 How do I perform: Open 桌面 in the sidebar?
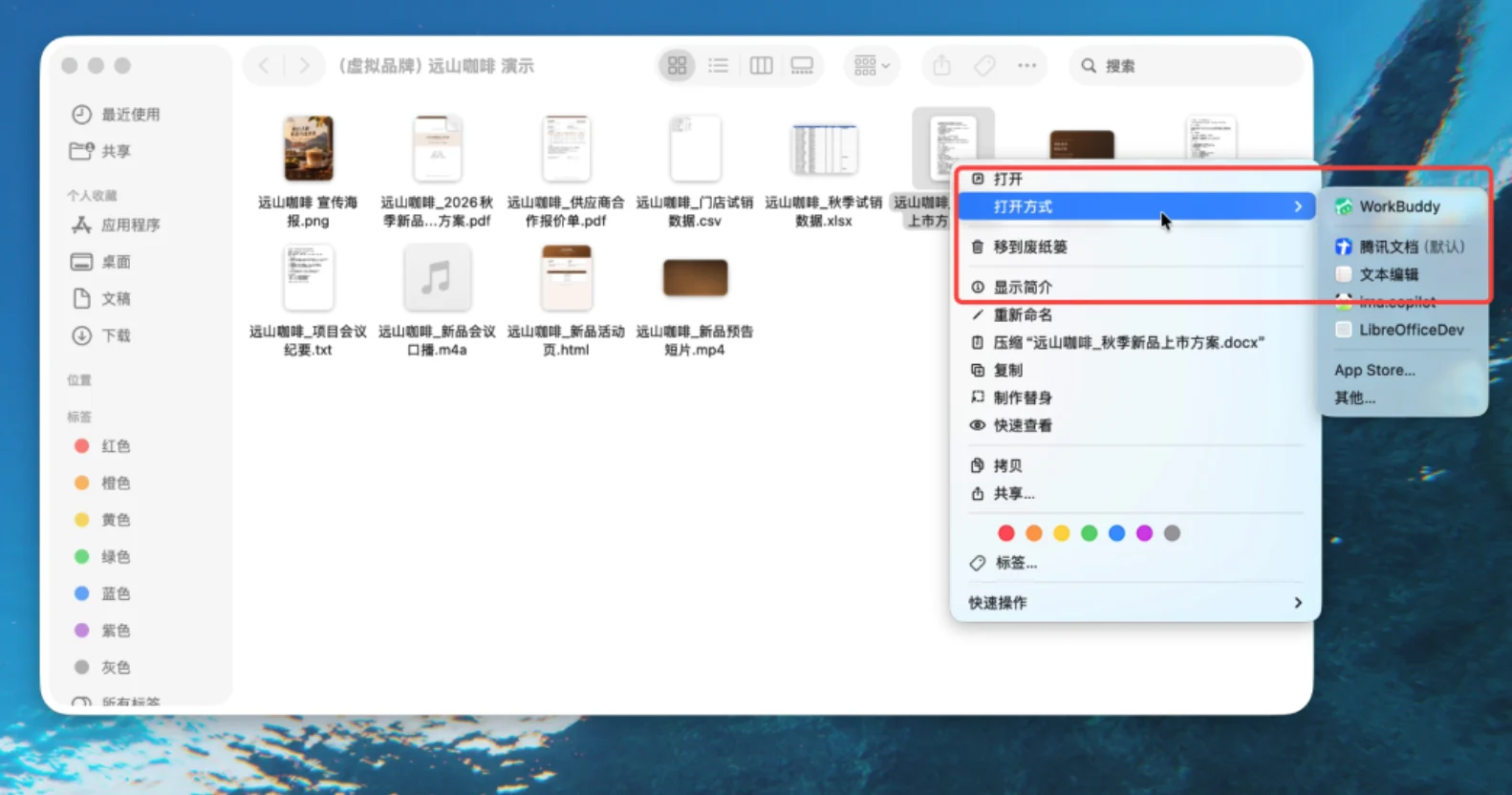point(100,262)
